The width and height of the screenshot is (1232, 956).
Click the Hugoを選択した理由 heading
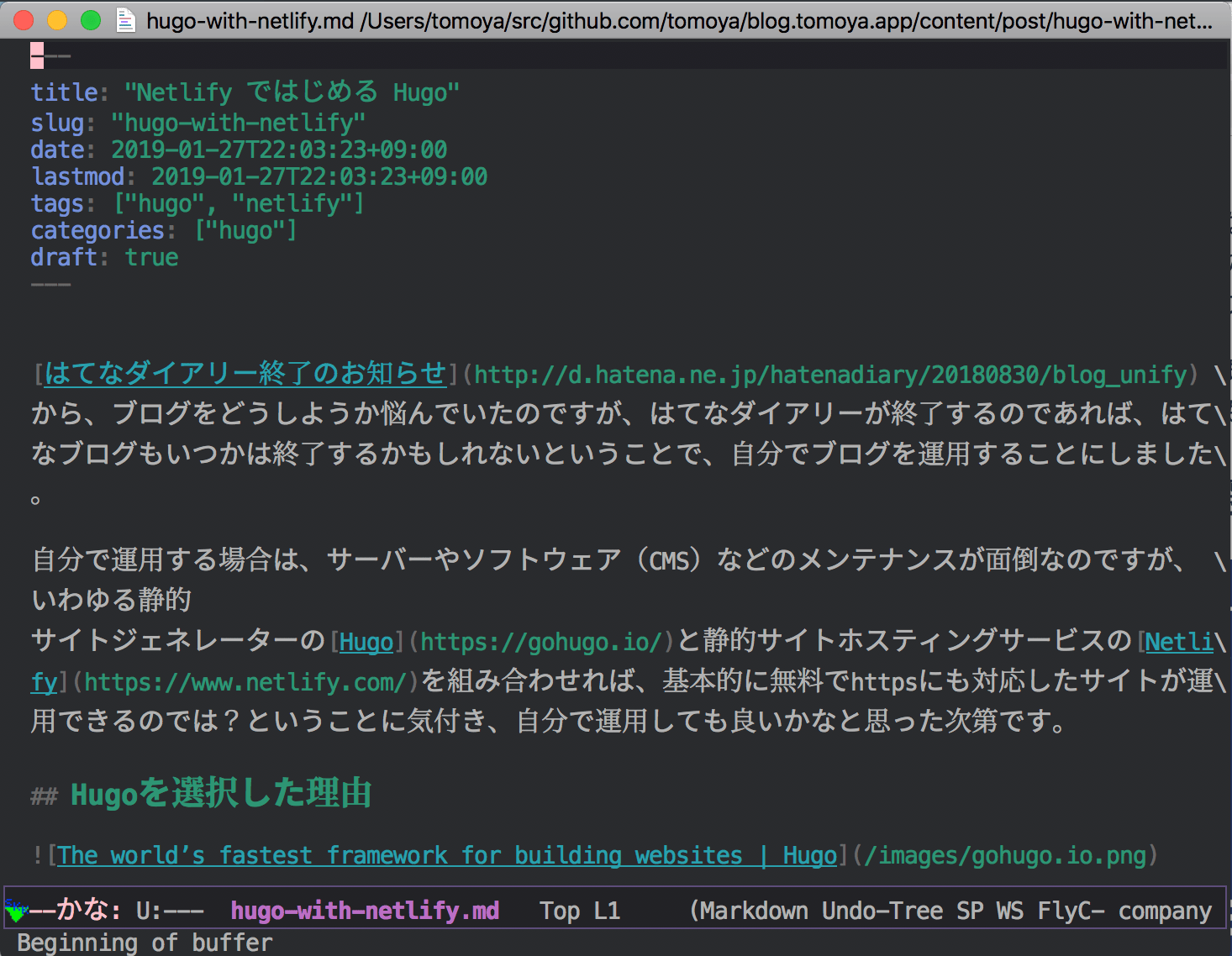(221, 794)
